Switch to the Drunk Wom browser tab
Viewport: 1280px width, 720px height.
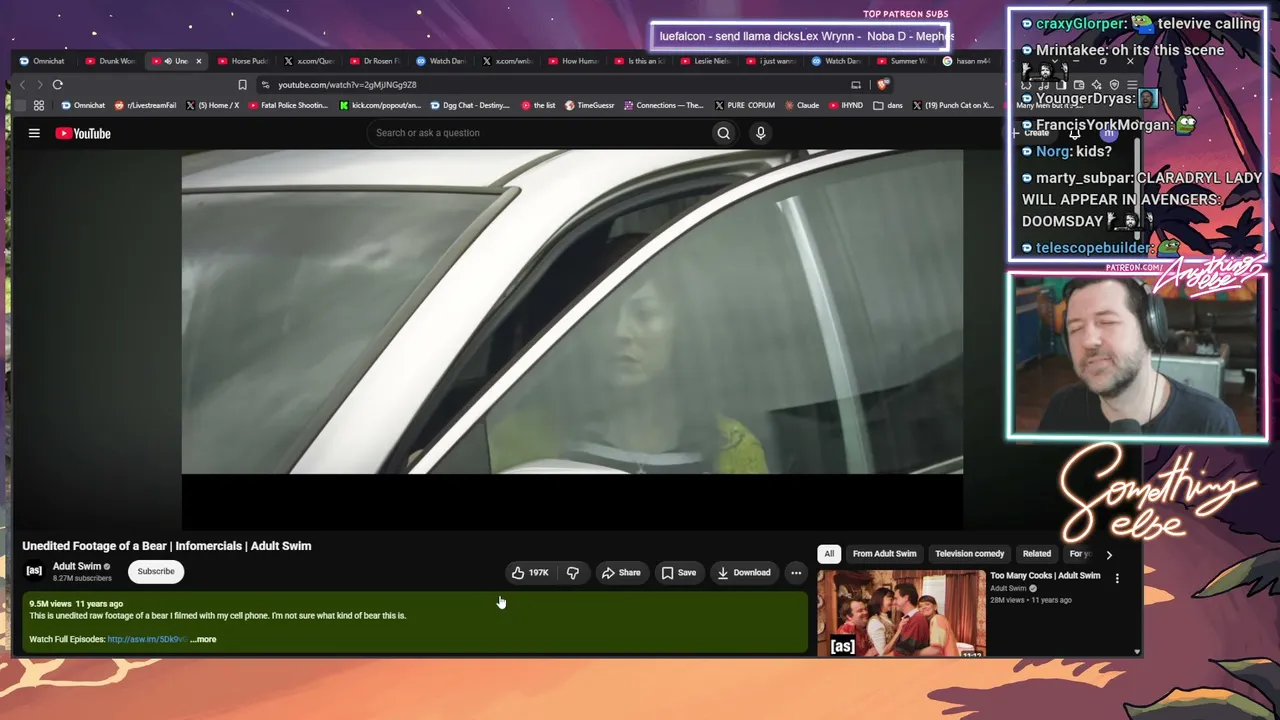(x=110, y=61)
